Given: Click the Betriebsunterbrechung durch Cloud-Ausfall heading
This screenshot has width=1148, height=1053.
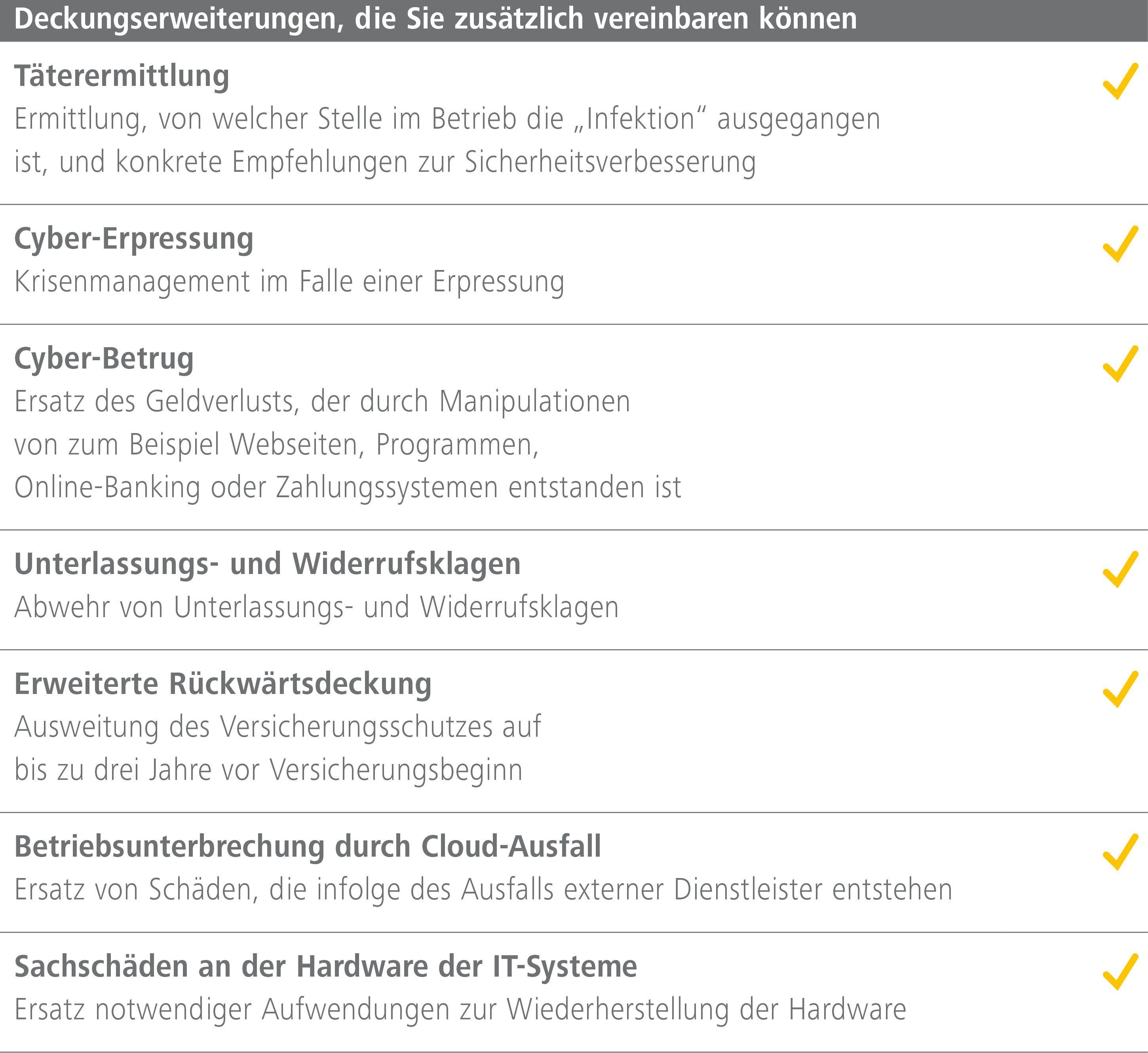Looking at the screenshot, I should coord(308,846).
